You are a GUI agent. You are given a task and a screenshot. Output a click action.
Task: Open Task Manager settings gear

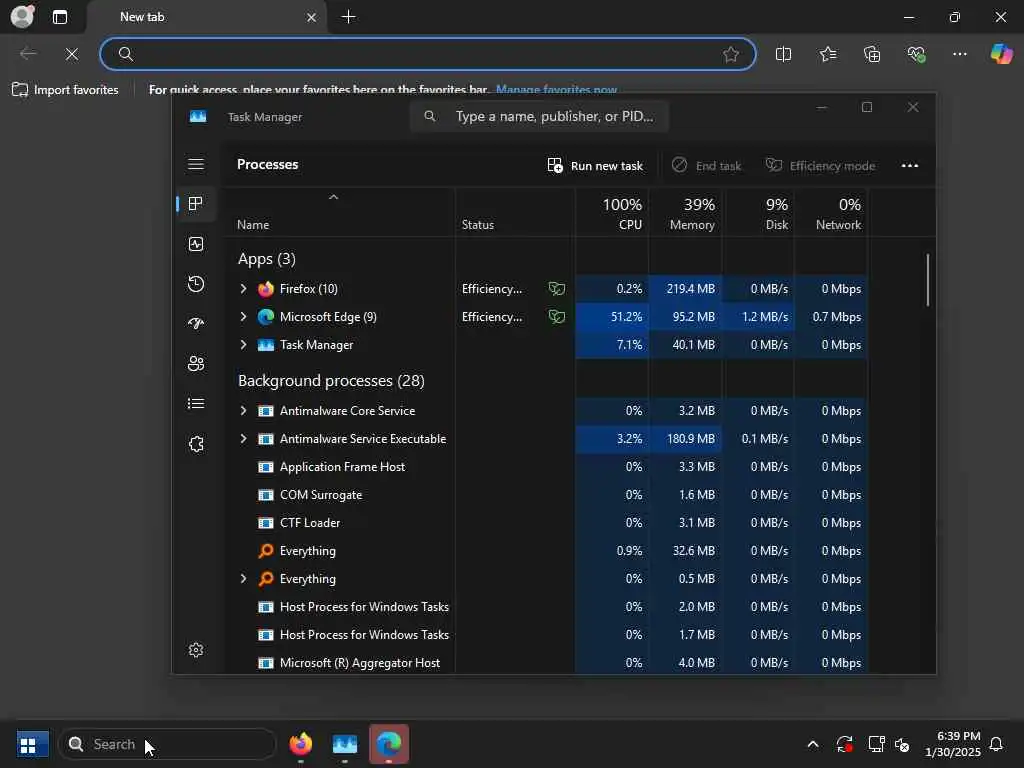pyautogui.click(x=196, y=650)
